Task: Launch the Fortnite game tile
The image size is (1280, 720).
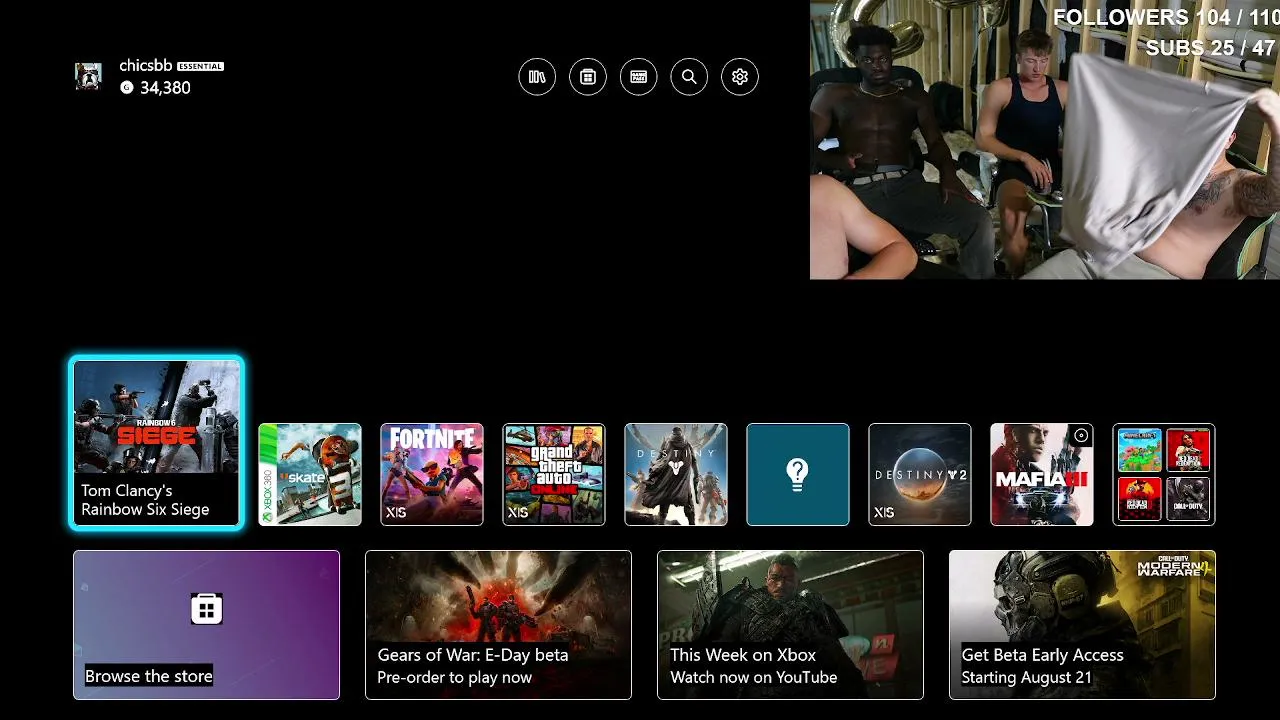Action: click(432, 474)
